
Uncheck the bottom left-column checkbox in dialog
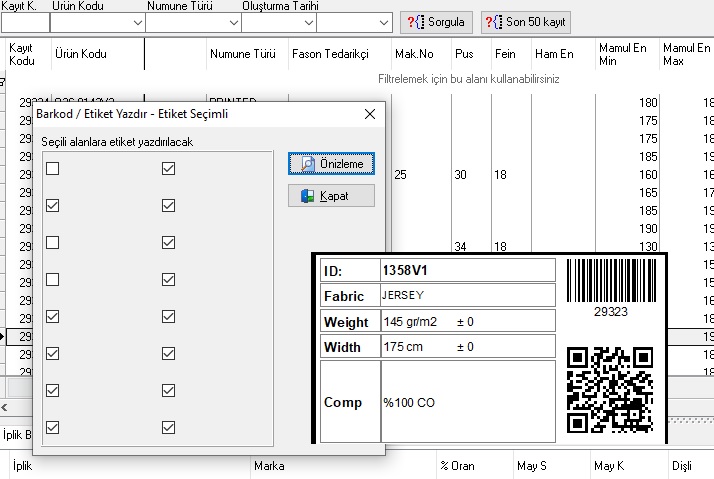click(53, 427)
